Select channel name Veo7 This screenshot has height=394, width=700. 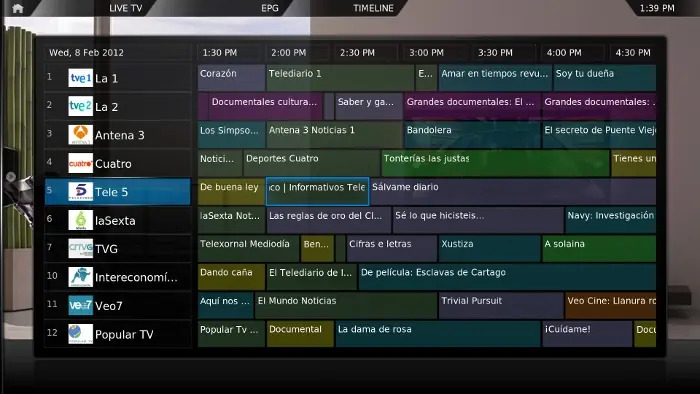(x=108, y=306)
